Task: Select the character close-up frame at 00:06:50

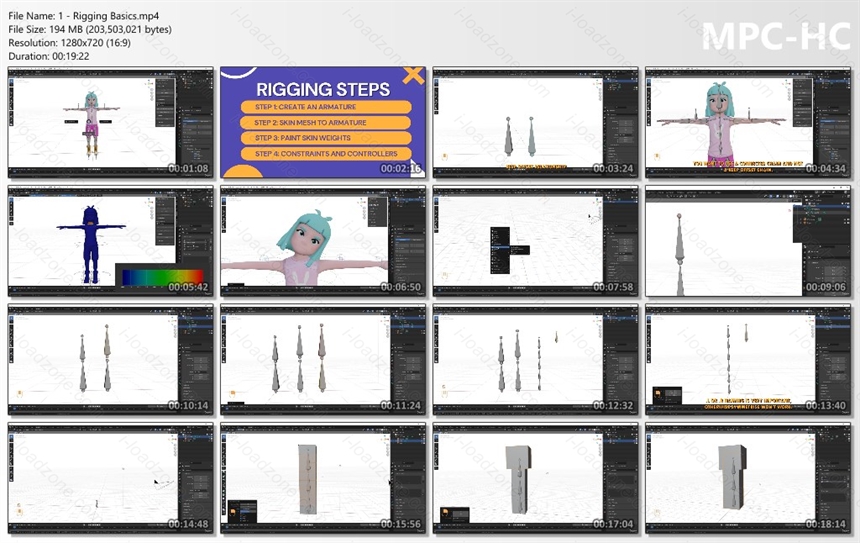Action: coord(323,241)
